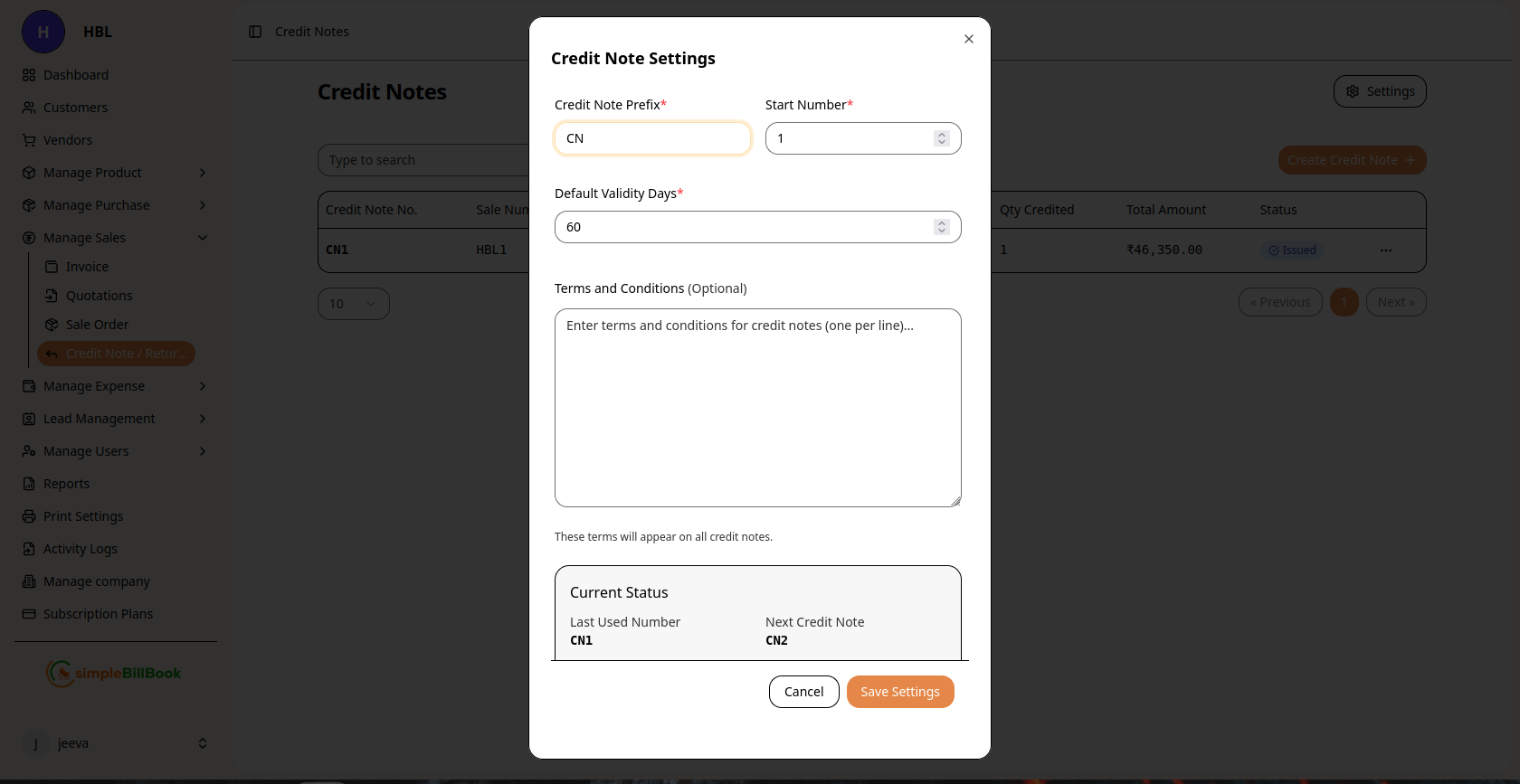Open Customers via its sidebar icon

(27, 107)
